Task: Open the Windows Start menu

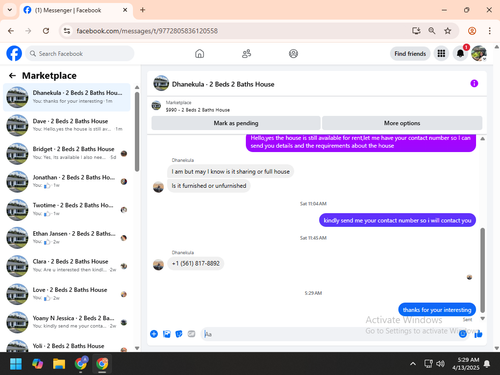Action: tap(16, 364)
